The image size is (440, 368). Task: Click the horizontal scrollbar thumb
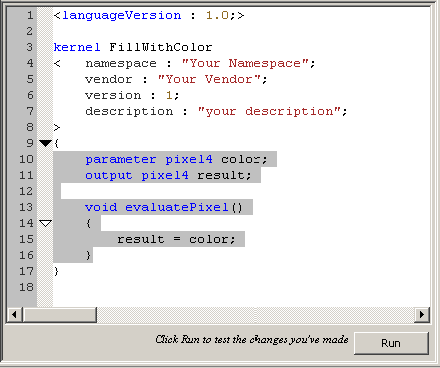[60, 314]
